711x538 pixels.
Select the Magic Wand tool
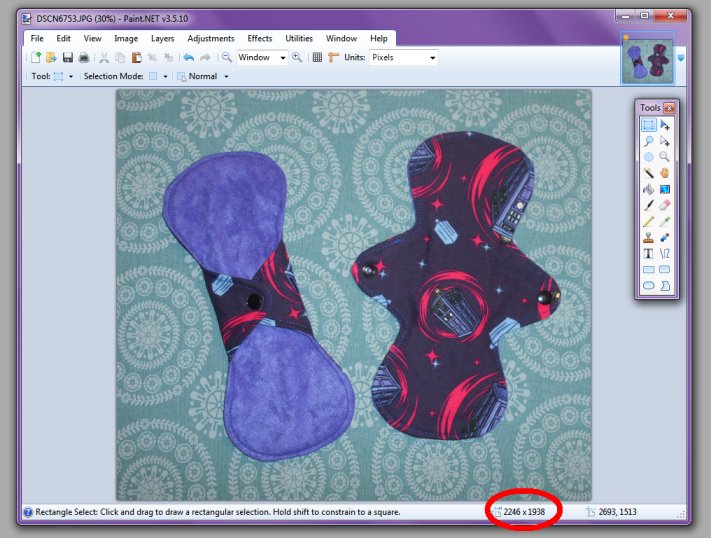(x=648, y=173)
